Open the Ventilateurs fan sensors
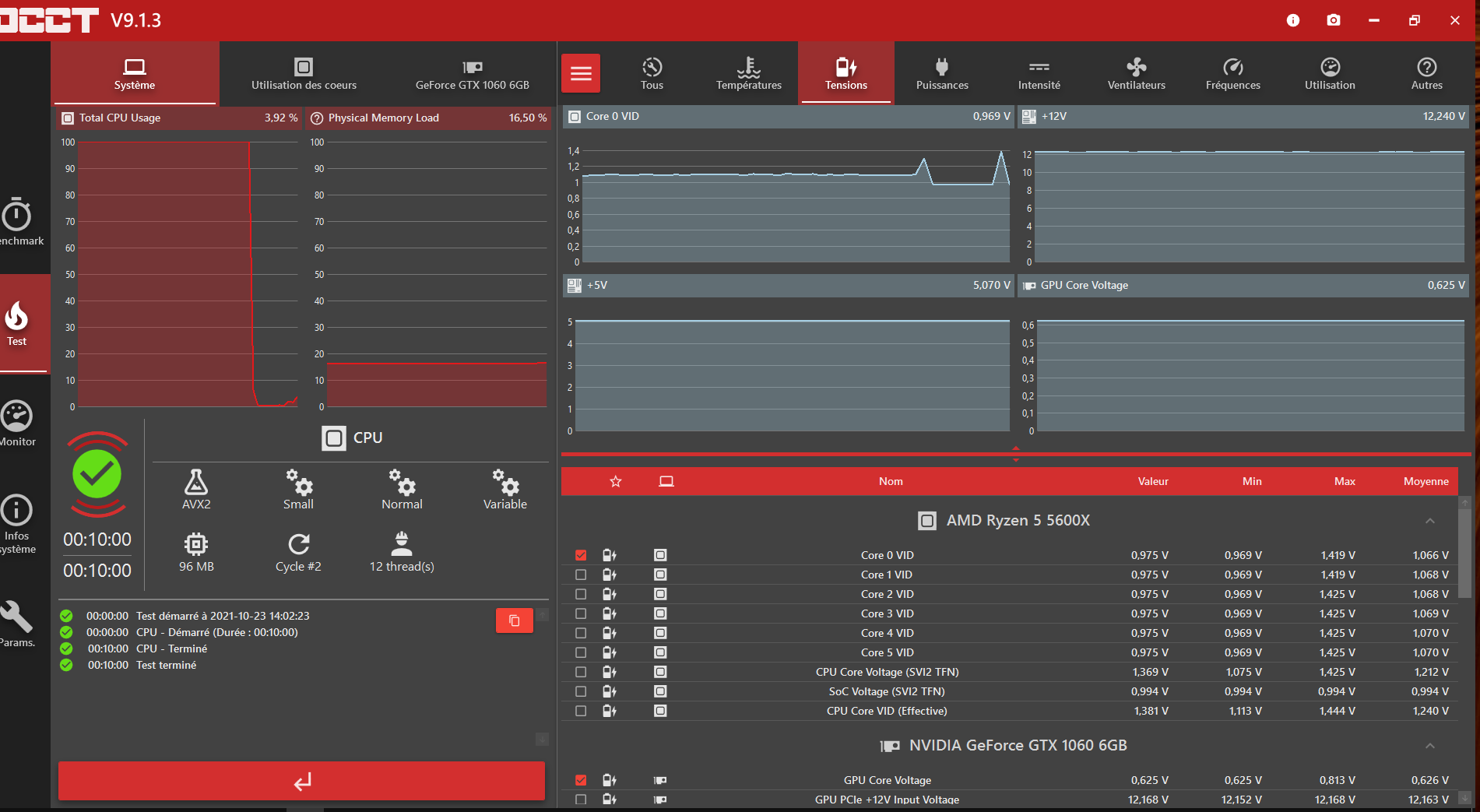Screen dimensions: 1480x812 (x=1136, y=73)
